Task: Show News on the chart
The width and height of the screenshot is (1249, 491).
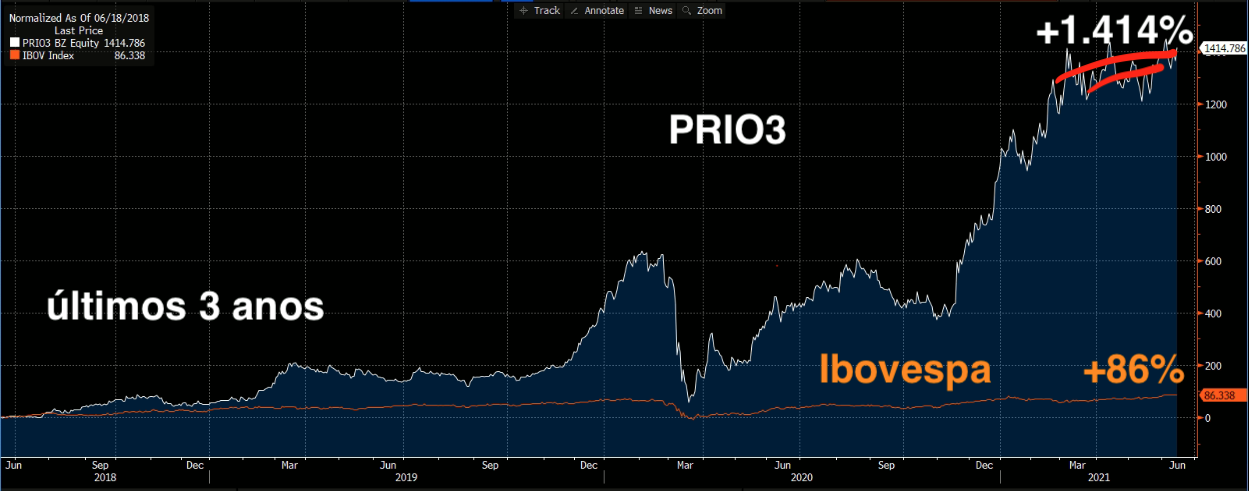Action: click(652, 10)
